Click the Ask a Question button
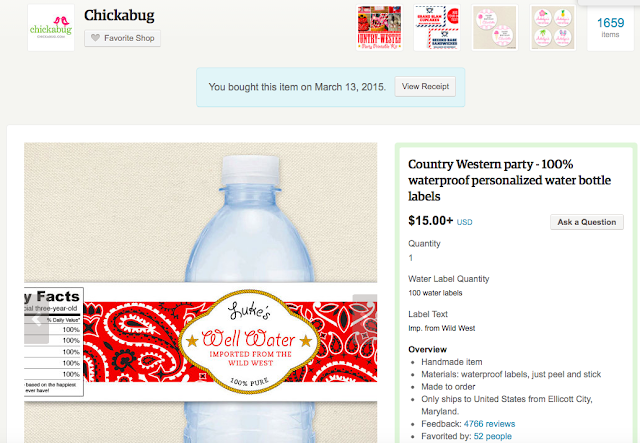 coord(586,222)
